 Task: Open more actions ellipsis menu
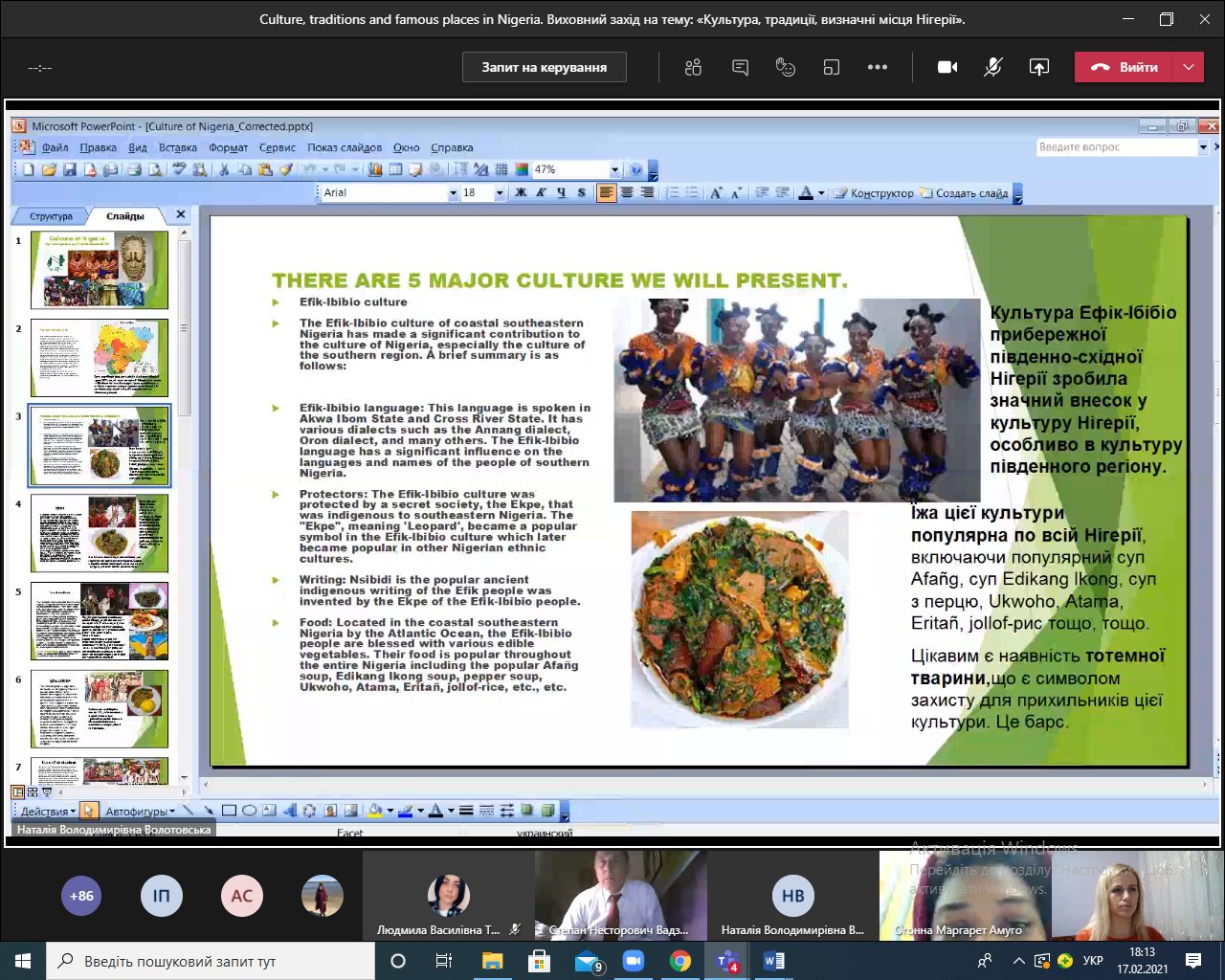pyautogui.click(x=878, y=67)
